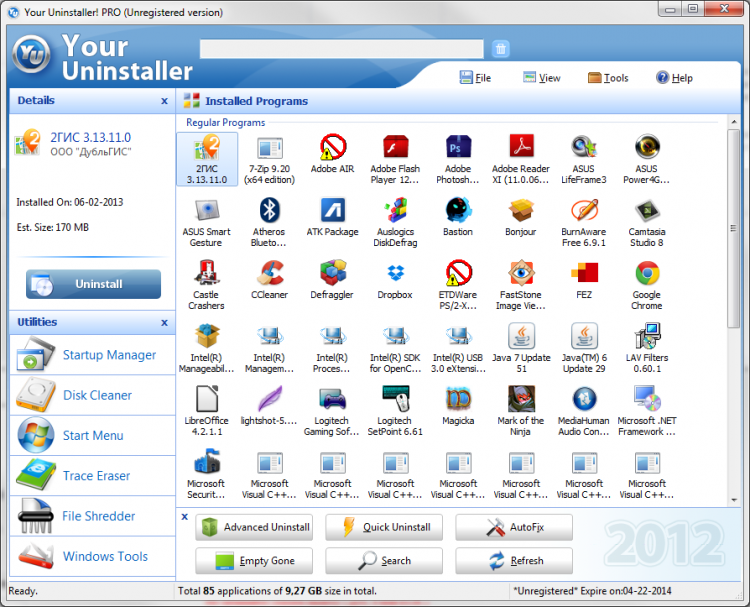Click the Uninstall button in Details
Screen dimensions: 750x607
point(93,284)
